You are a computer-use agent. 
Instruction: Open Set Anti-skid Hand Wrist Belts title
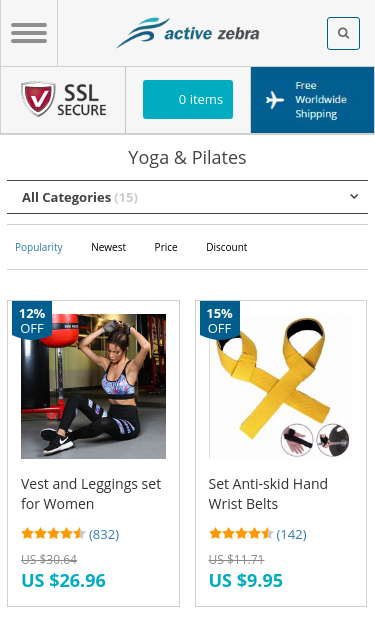tap(268, 494)
